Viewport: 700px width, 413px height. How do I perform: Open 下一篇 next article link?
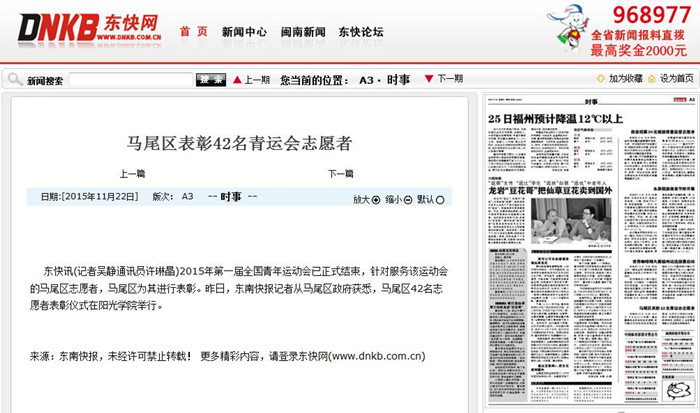pos(341,173)
